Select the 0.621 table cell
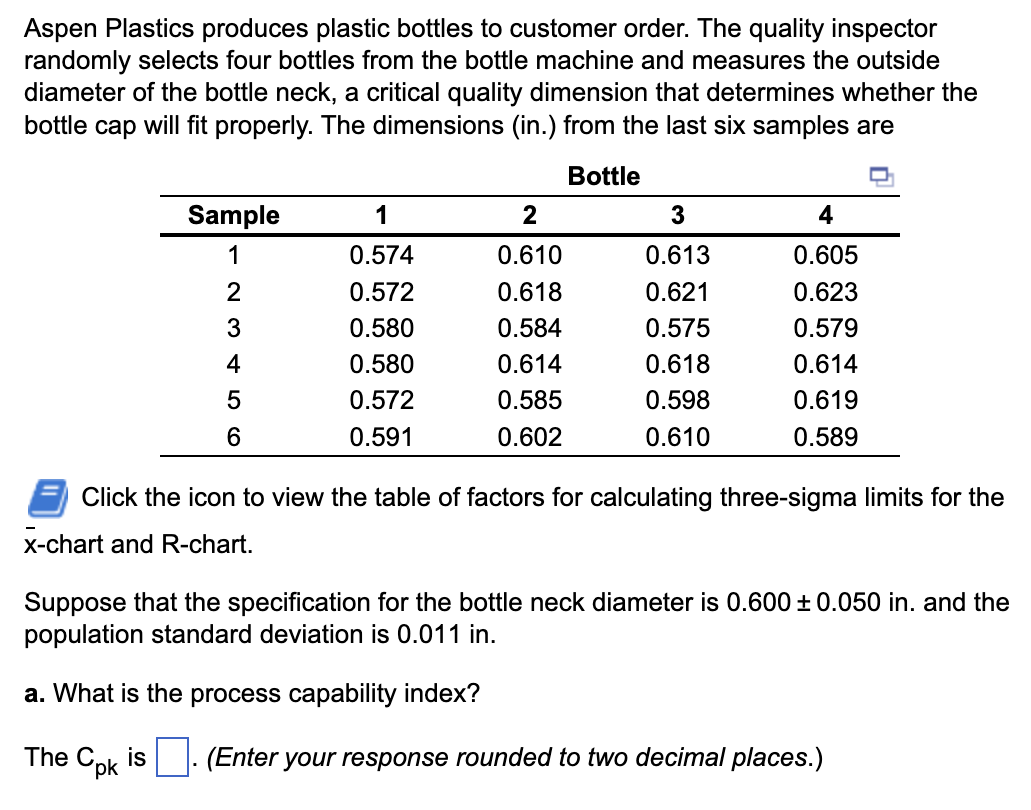 (677, 292)
